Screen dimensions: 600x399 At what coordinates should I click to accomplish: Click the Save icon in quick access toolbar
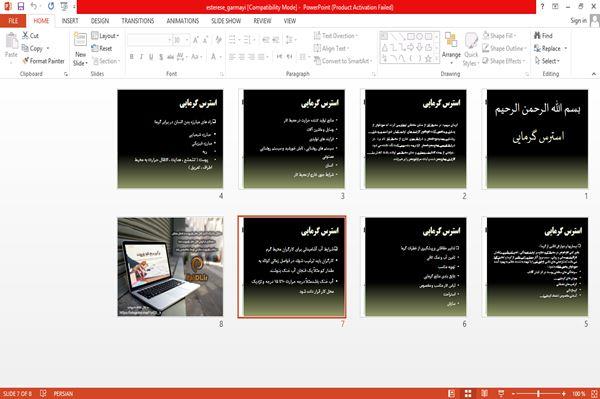click(x=21, y=7)
